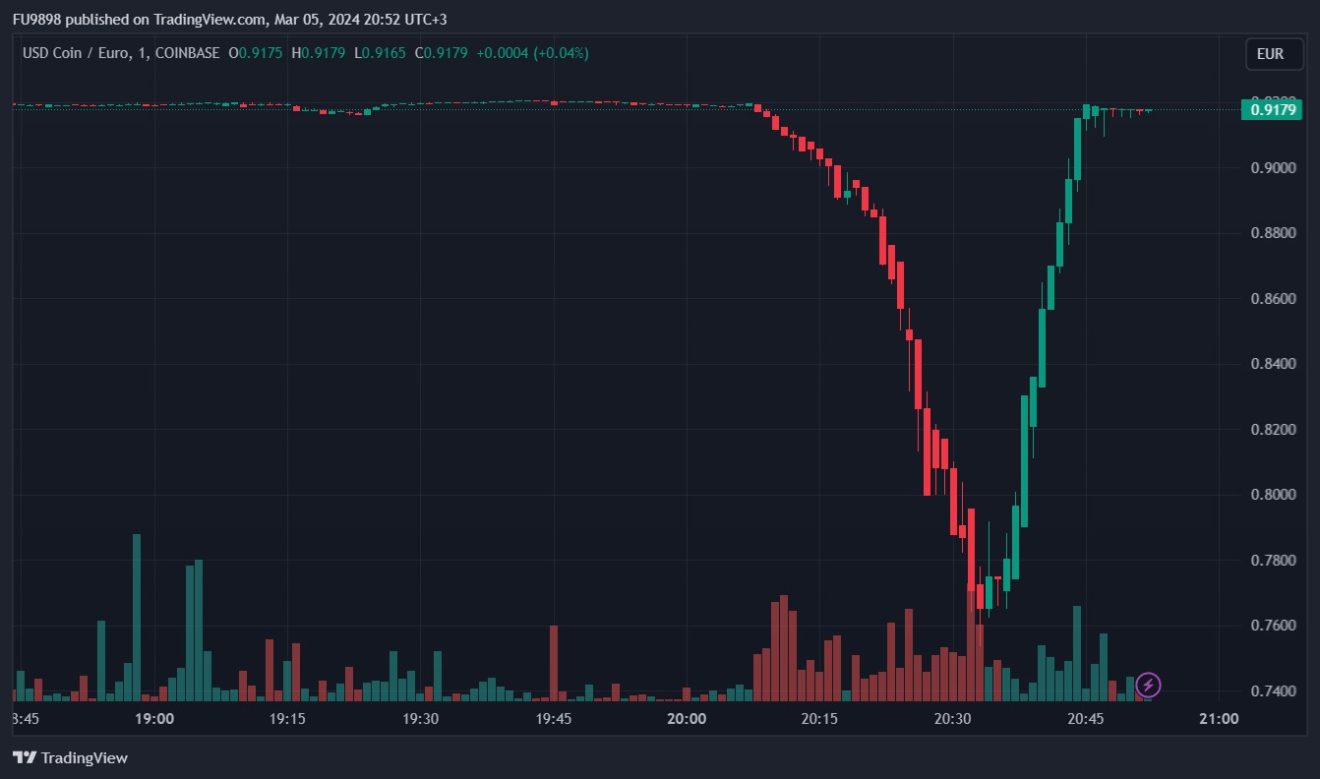The width and height of the screenshot is (1320, 779).
Task: Select the 20:45 time axis label
Action: point(1085,718)
